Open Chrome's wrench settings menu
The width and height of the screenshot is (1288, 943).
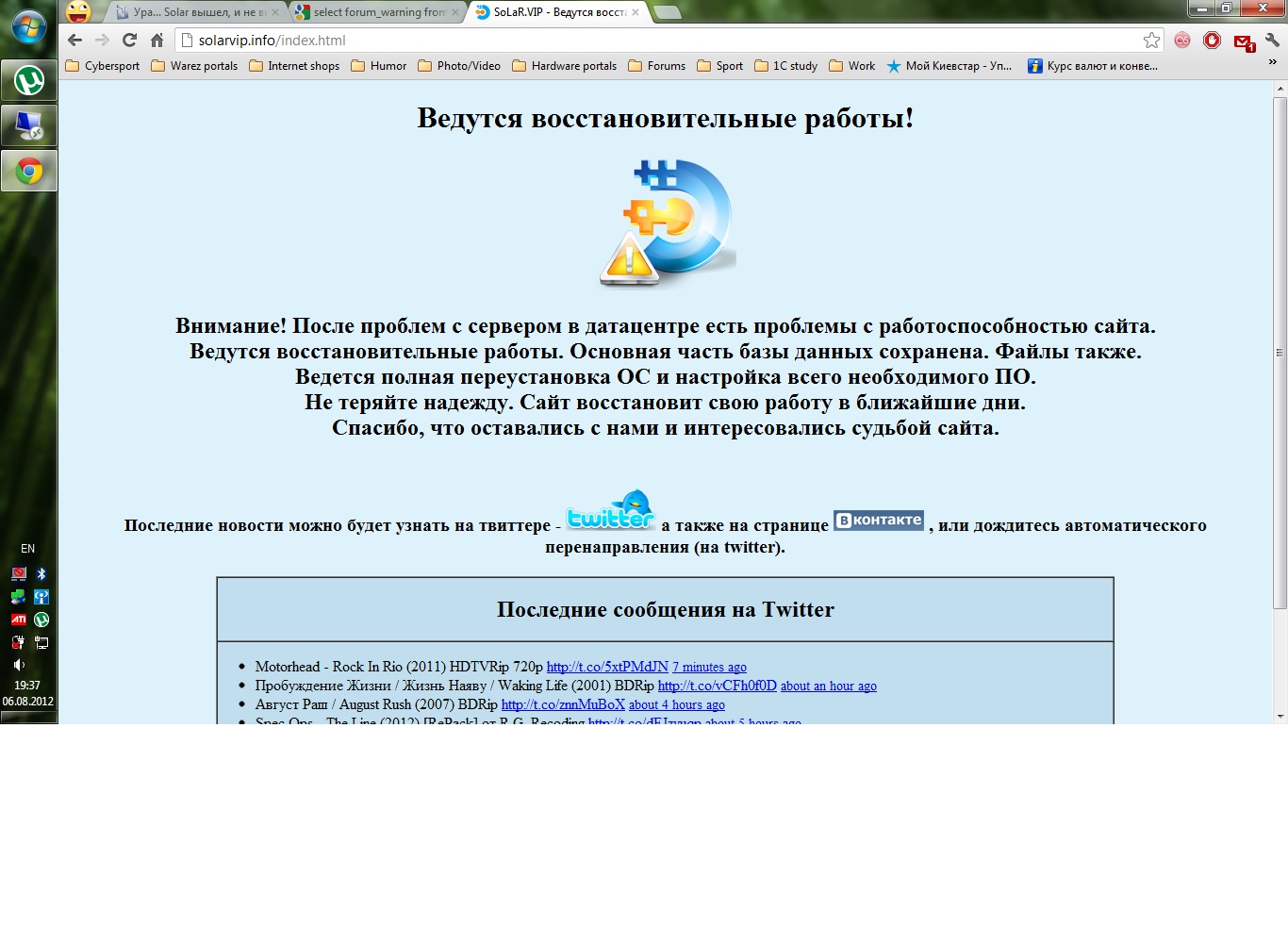tap(1272, 40)
